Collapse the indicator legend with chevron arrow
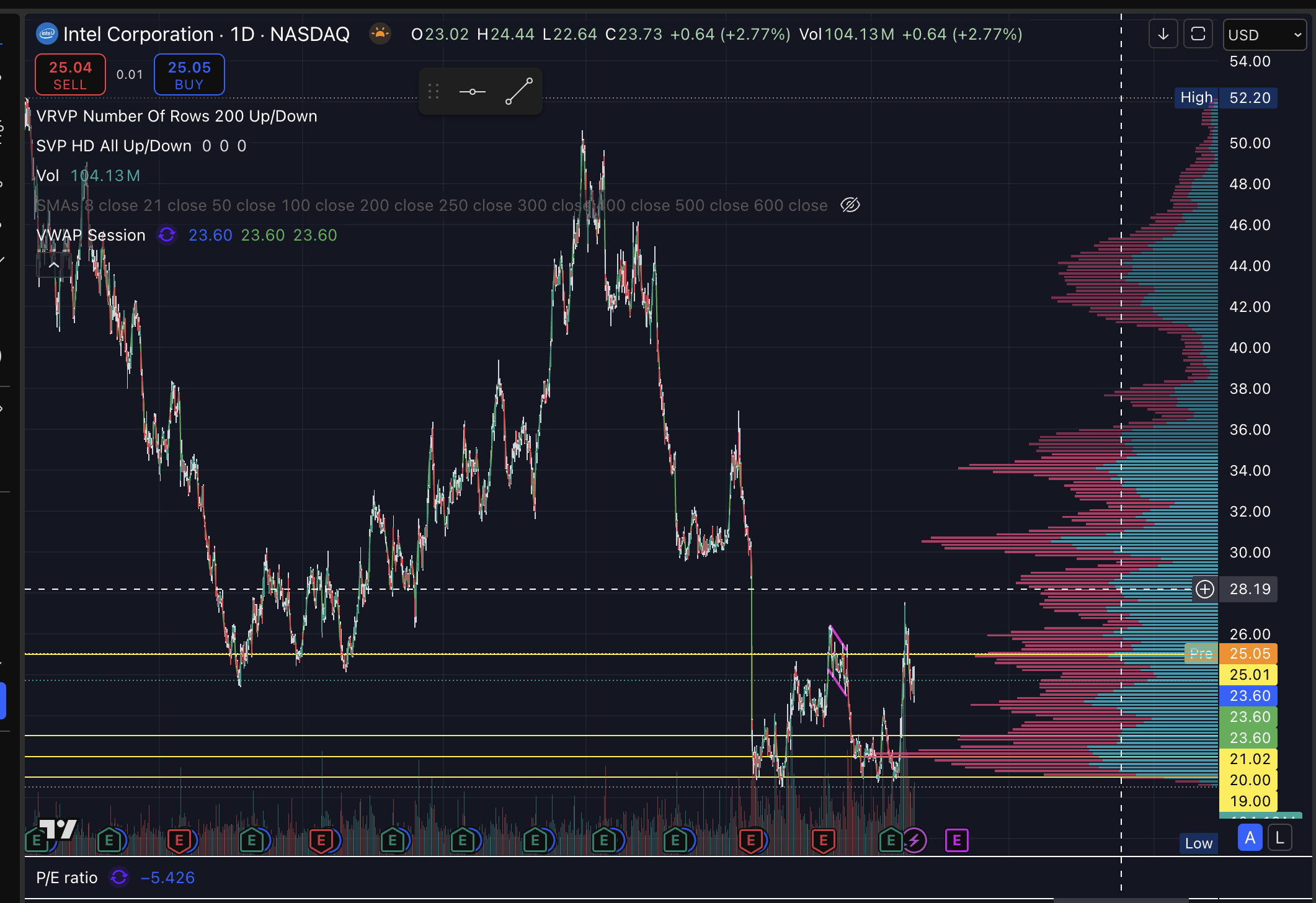The image size is (1316, 903). [x=54, y=265]
